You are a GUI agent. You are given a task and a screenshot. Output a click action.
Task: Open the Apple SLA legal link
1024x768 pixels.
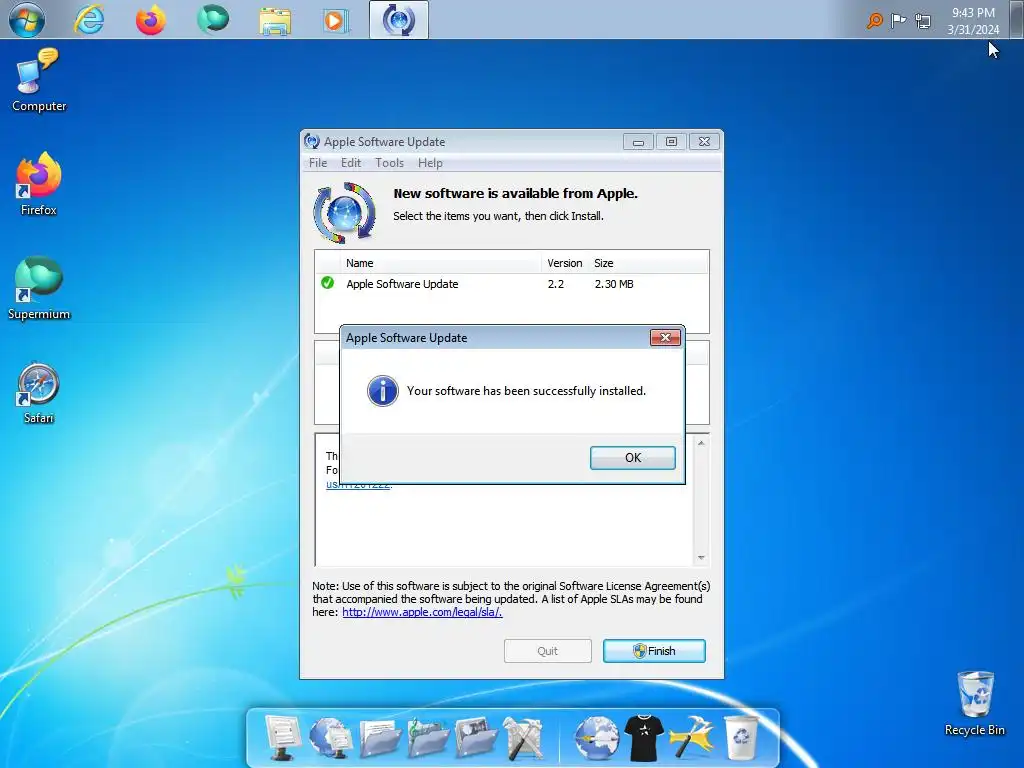pos(422,613)
